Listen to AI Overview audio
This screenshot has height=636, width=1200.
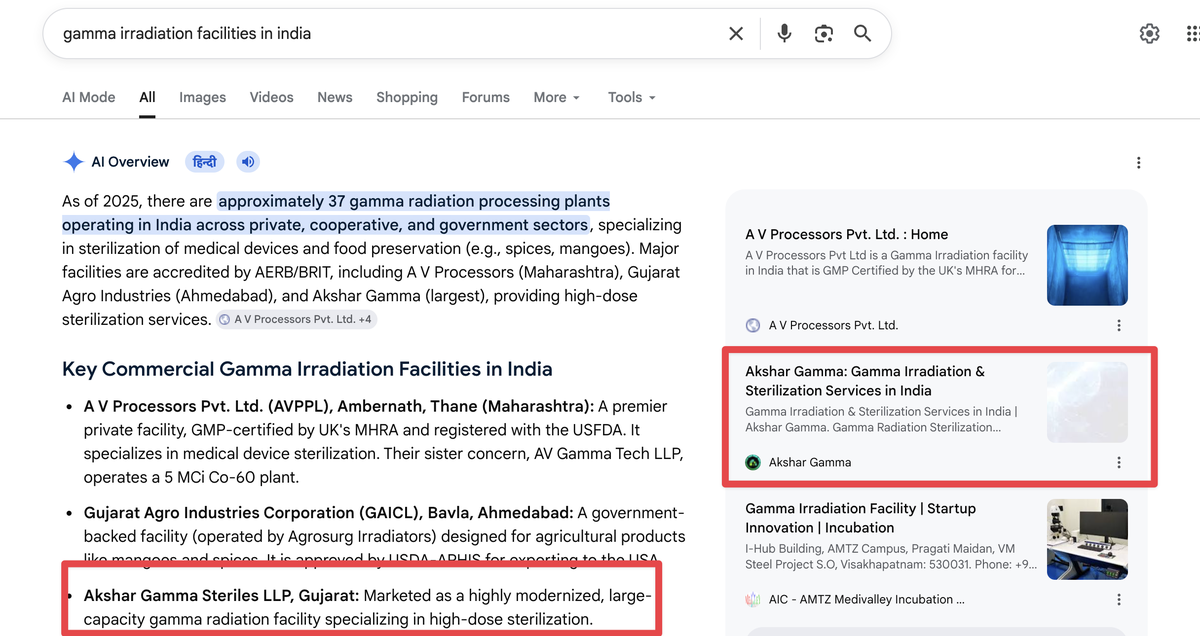tap(248, 162)
